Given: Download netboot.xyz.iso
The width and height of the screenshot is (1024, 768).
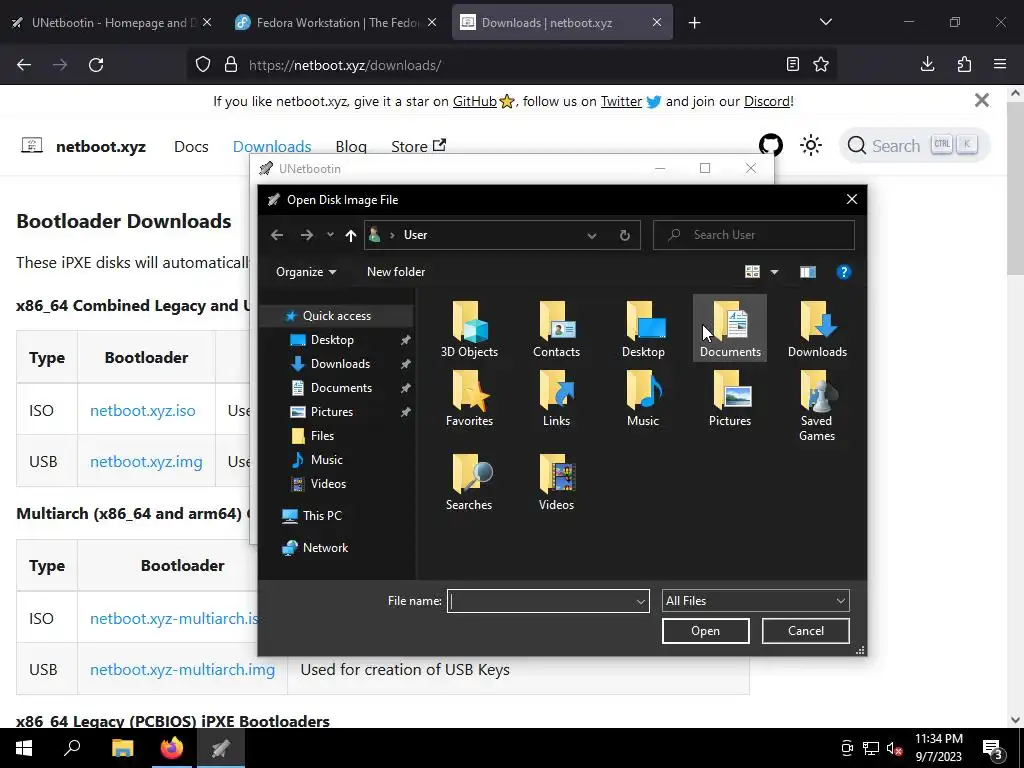Looking at the screenshot, I should coord(142,410).
